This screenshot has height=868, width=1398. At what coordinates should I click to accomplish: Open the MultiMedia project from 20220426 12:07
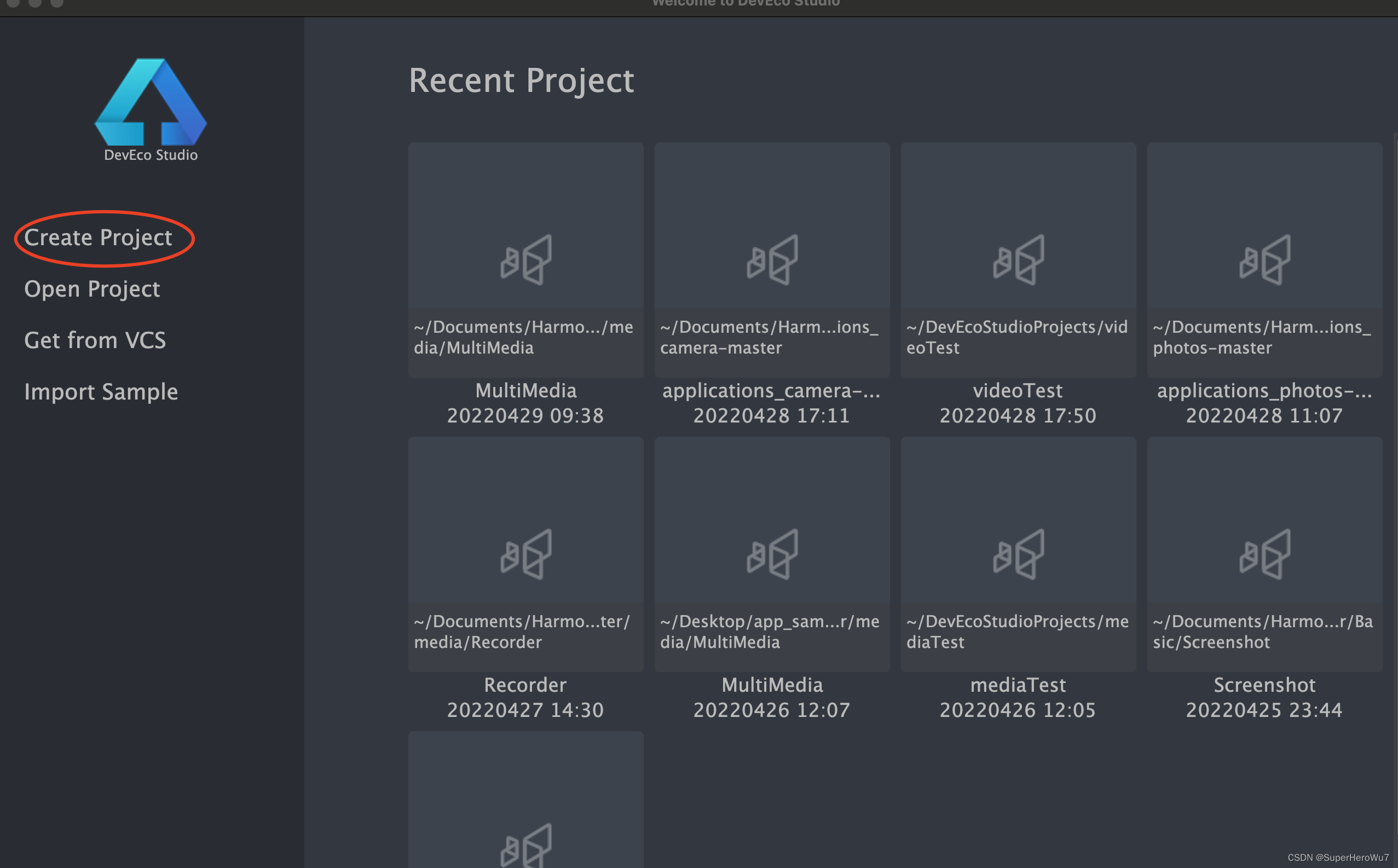click(772, 554)
